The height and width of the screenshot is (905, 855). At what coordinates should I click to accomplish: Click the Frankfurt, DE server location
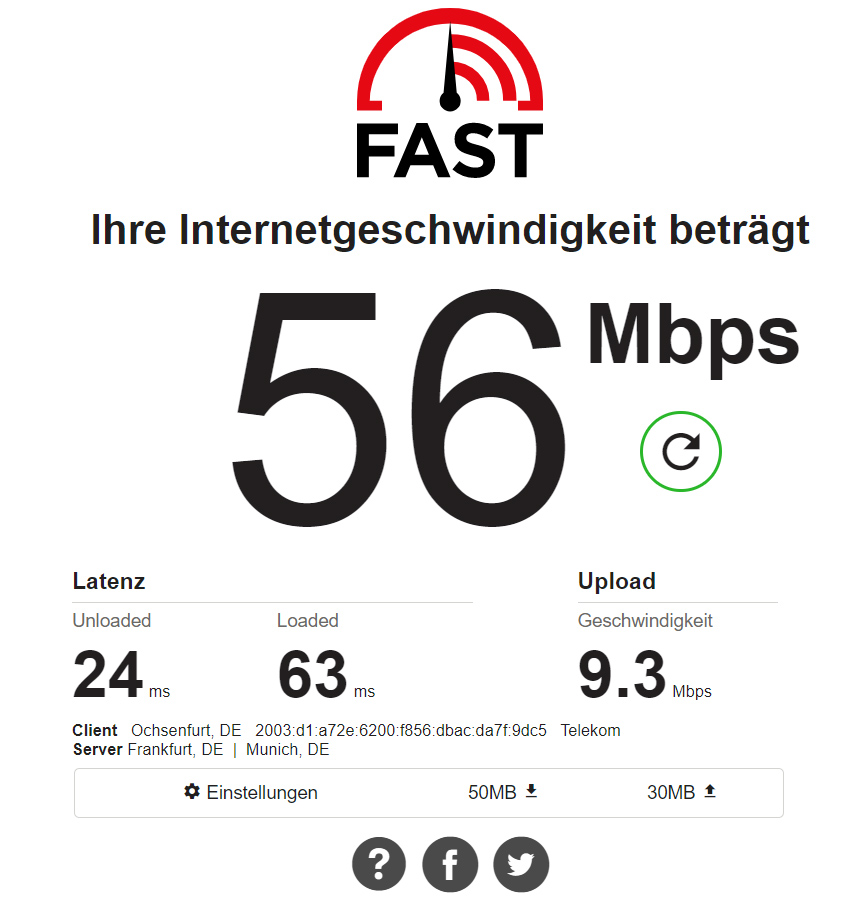pos(175,749)
